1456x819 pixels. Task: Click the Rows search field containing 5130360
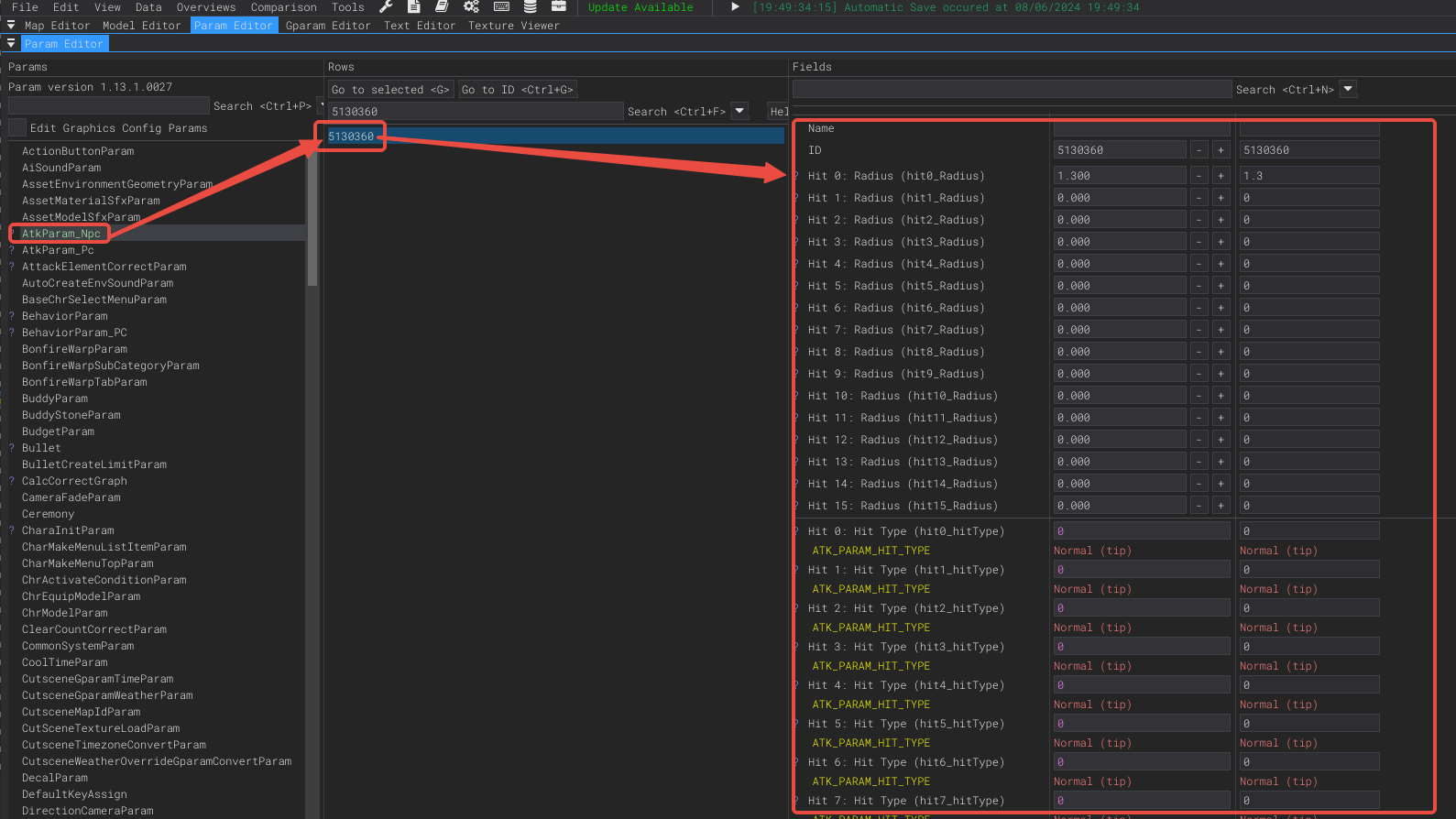[x=476, y=111]
